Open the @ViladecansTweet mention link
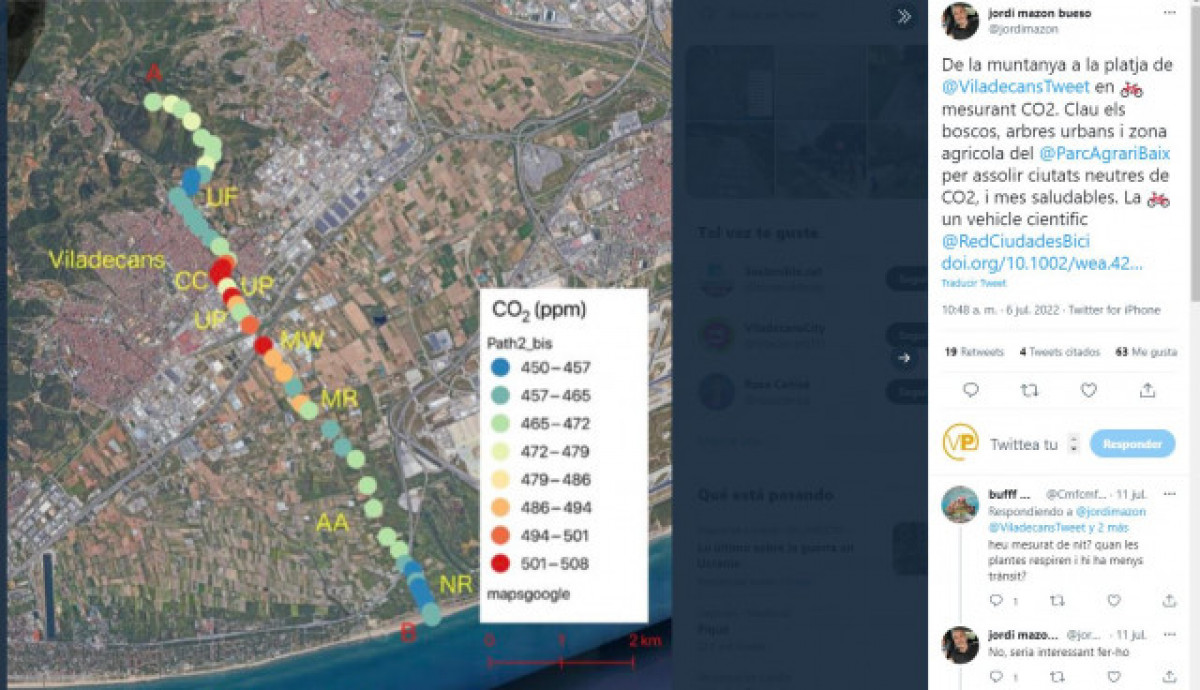The width and height of the screenshot is (1200, 690). (x=1015, y=86)
